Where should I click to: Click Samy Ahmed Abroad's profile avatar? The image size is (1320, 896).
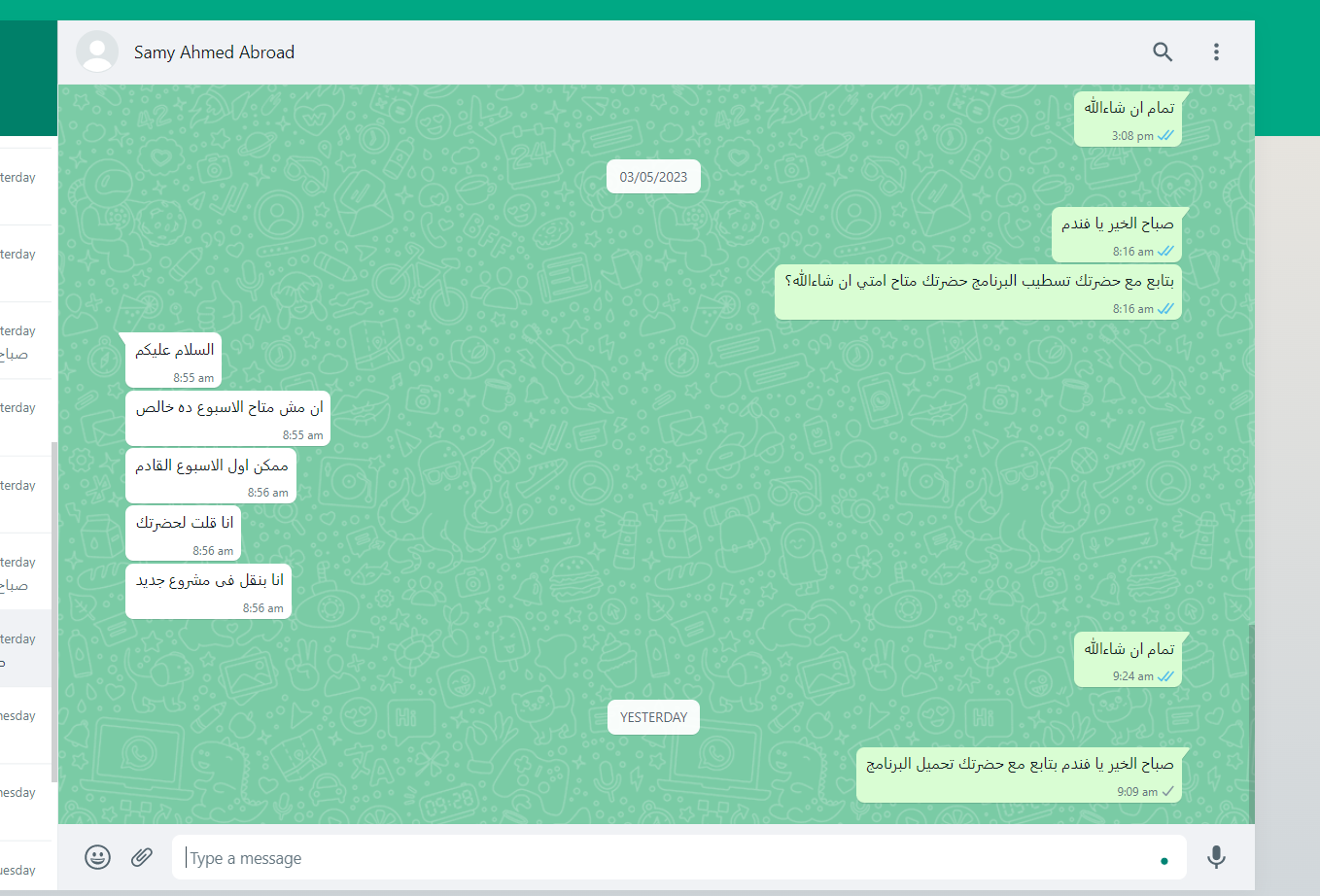(97, 52)
